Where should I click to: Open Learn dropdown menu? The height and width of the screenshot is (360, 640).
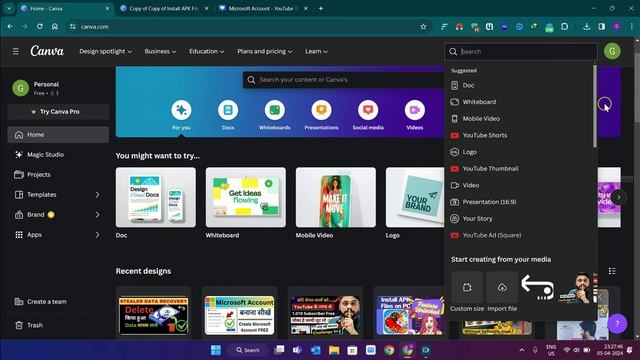pos(316,51)
